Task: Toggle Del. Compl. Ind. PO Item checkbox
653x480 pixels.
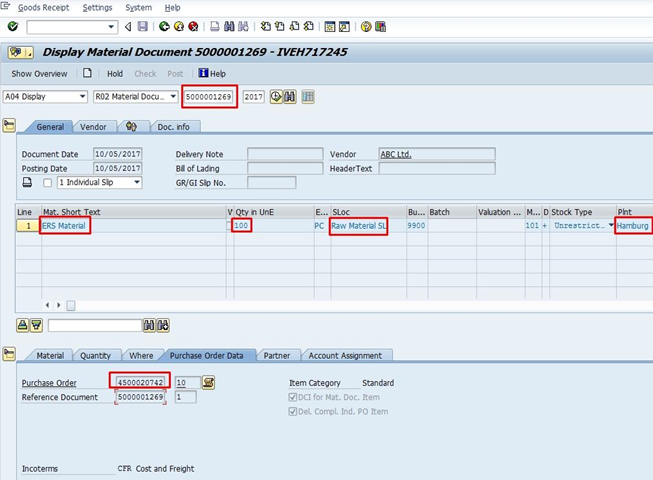Action: pos(293,411)
